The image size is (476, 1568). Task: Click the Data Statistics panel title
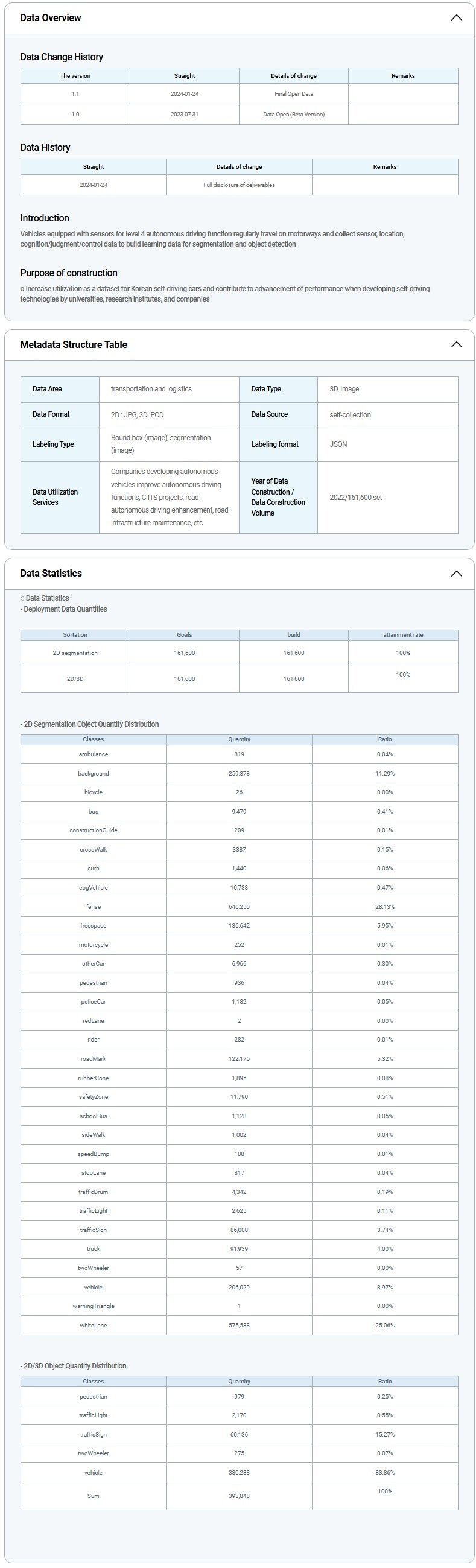pos(51,574)
